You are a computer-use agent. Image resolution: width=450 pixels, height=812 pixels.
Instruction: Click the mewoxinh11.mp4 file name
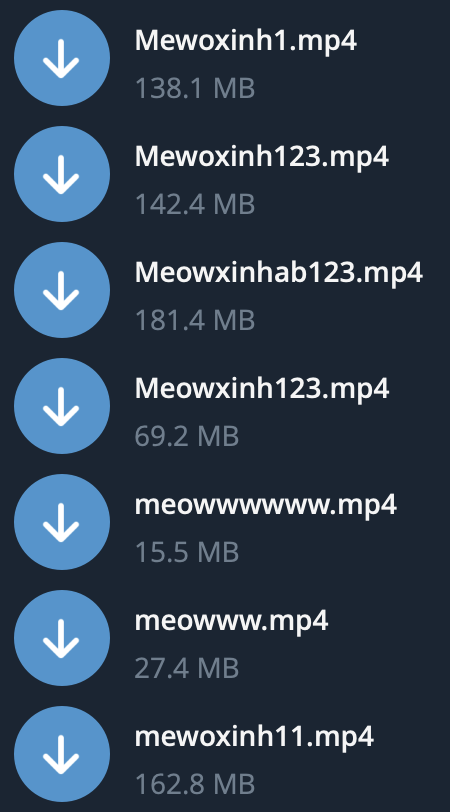(254, 737)
